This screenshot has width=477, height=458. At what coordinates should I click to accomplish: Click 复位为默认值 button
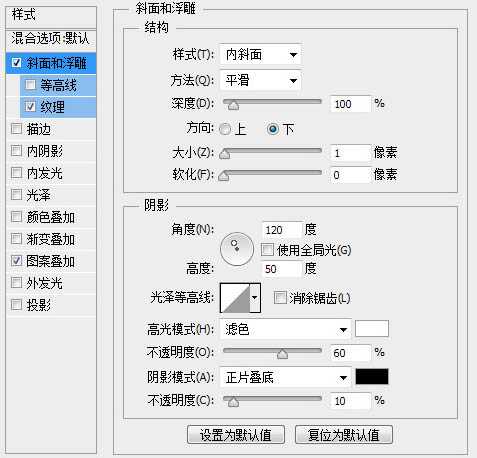point(344,435)
